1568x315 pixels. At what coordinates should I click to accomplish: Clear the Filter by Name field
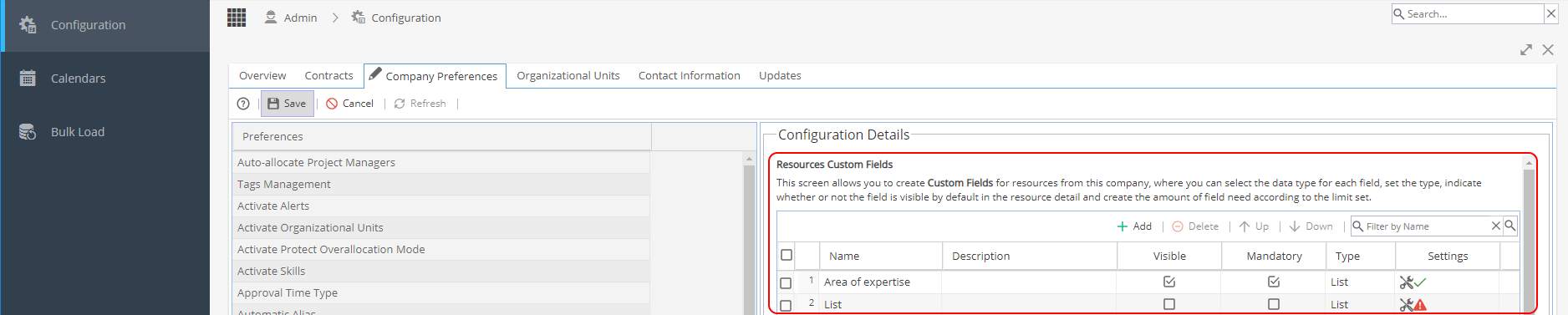[x=1496, y=226]
